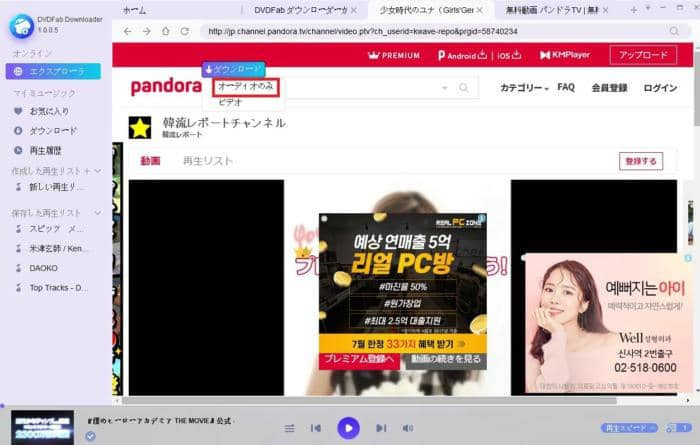Click 会員登録 to register
700x445 pixels.
[x=609, y=88]
